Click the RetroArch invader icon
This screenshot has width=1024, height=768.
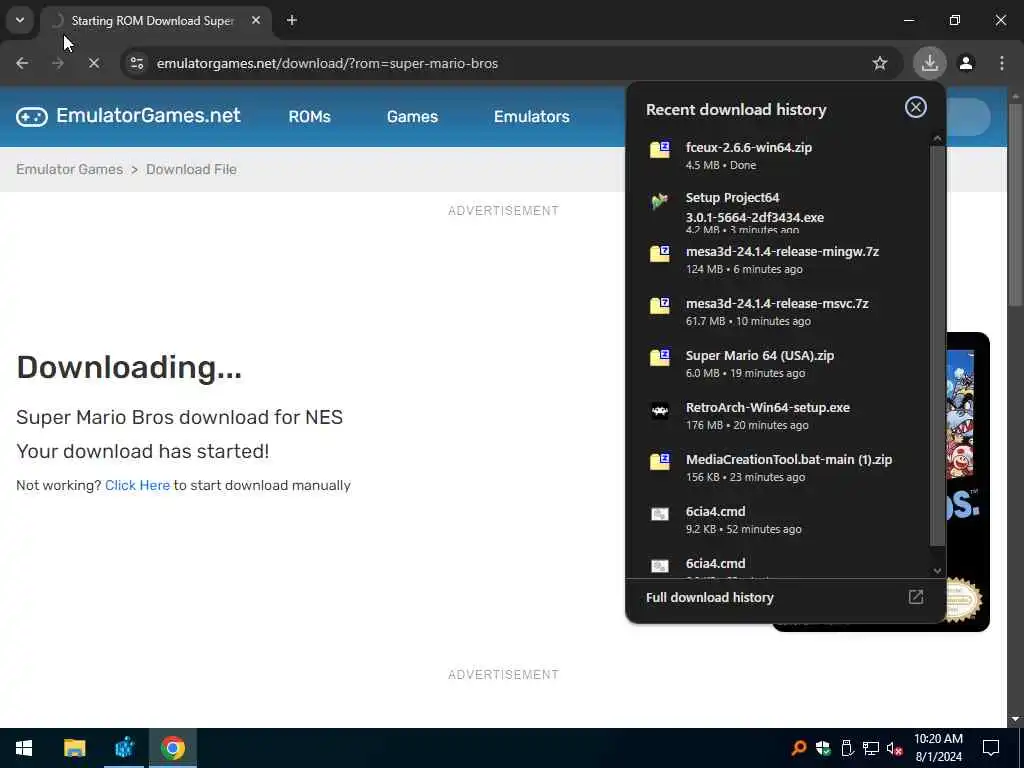pyautogui.click(x=660, y=410)
